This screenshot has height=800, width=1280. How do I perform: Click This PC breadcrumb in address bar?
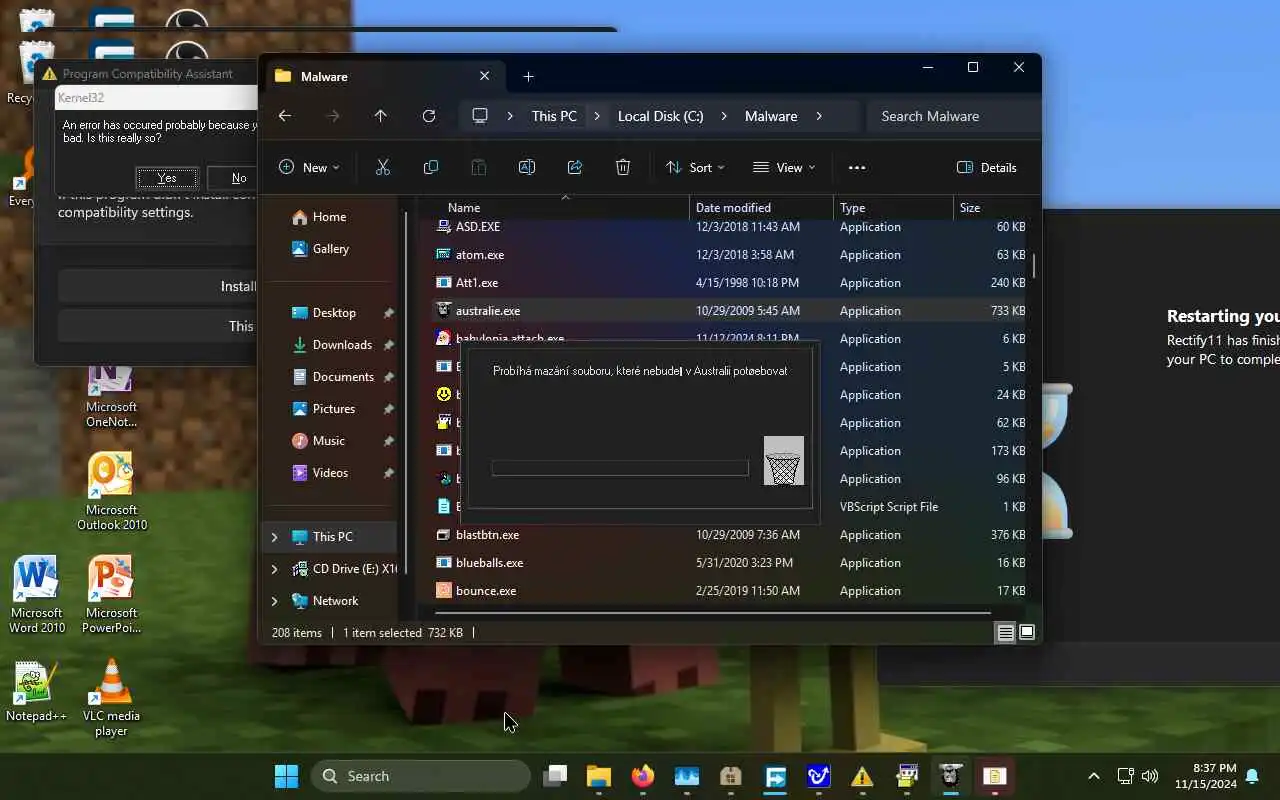point(554,116)
